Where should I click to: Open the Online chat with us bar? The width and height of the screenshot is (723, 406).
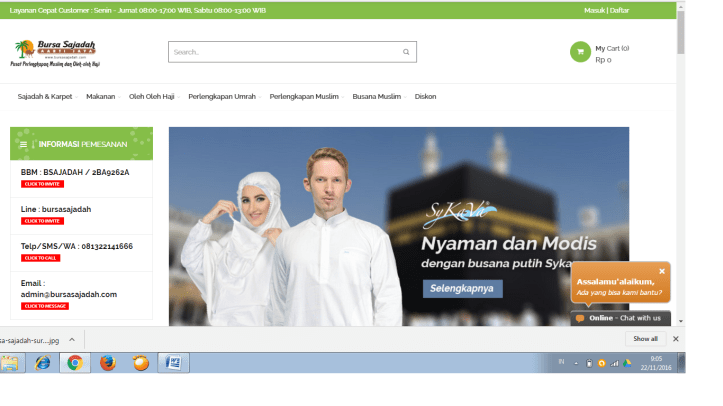(620, 318)
